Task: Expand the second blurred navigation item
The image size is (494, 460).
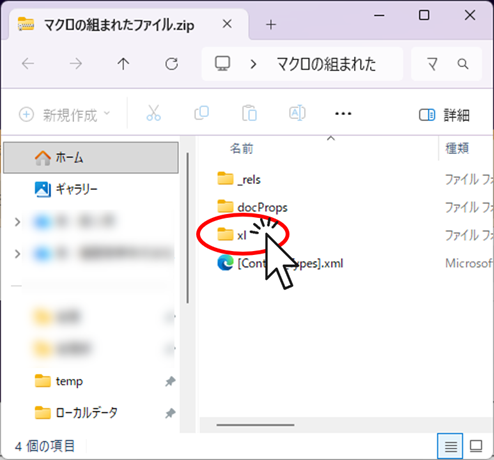Action: [17, 254]
